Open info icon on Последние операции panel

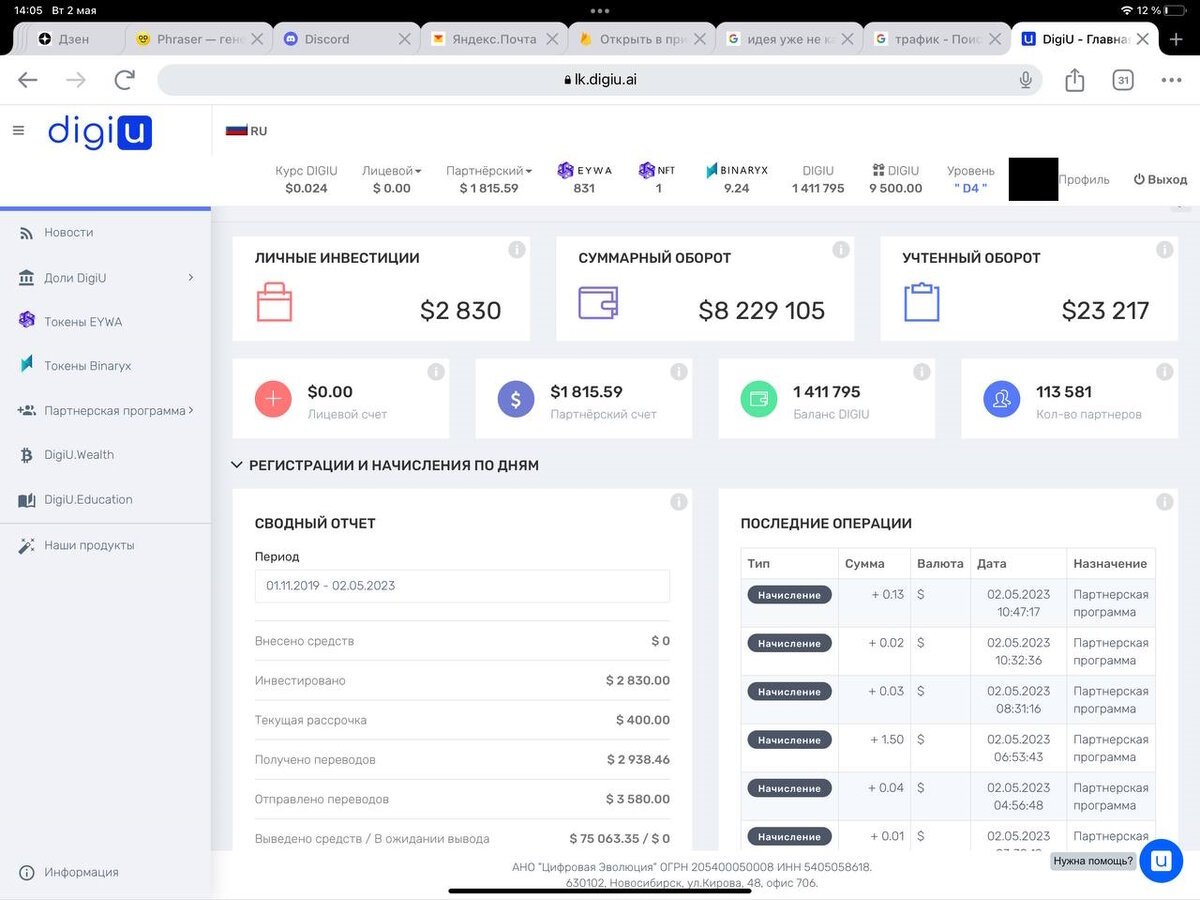coord(1165,502)
